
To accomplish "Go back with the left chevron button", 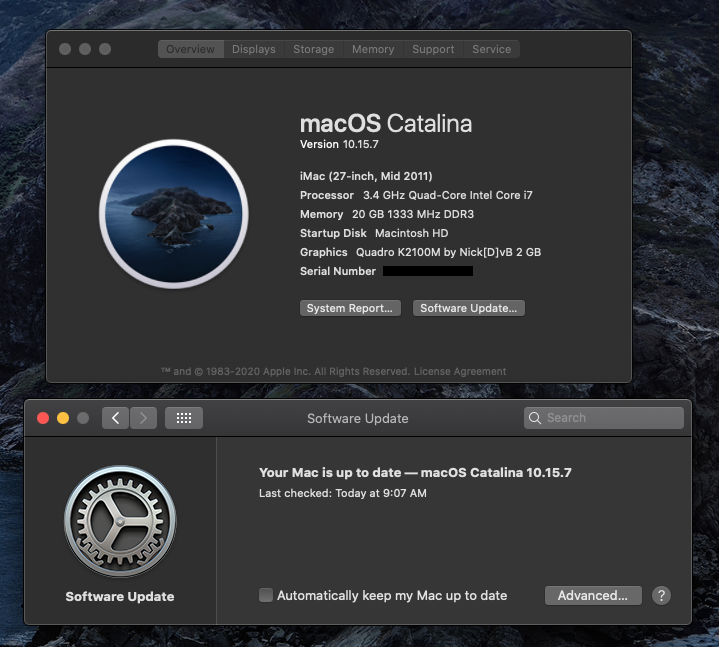I will point(116,418).
